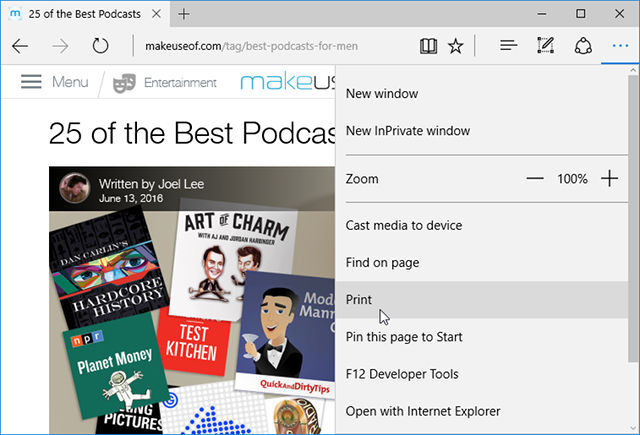This screenshot has width=640, height=435.
Task: Refresh the page with reload icon
Action: coord(100,46)
